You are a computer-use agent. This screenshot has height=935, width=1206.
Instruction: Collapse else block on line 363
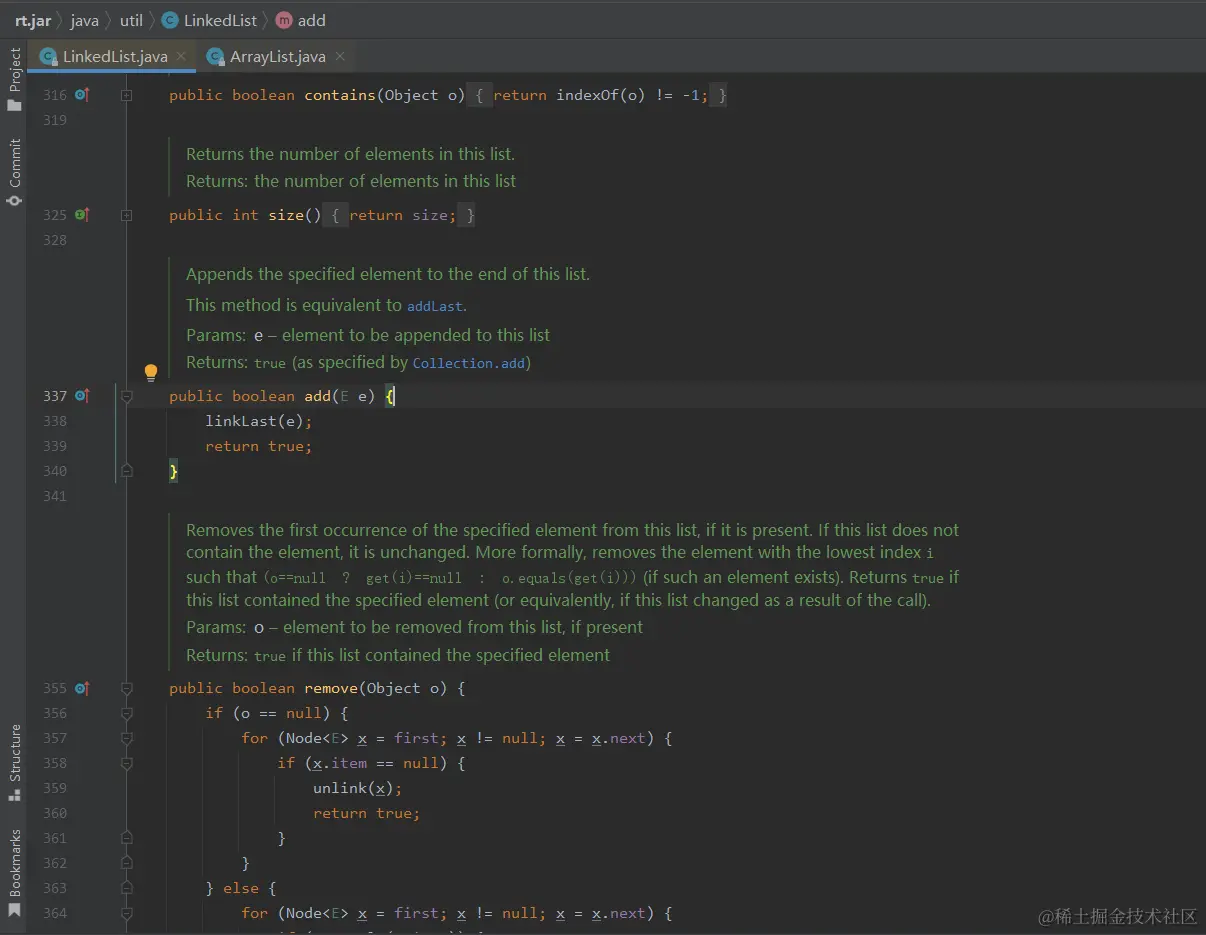127,888
